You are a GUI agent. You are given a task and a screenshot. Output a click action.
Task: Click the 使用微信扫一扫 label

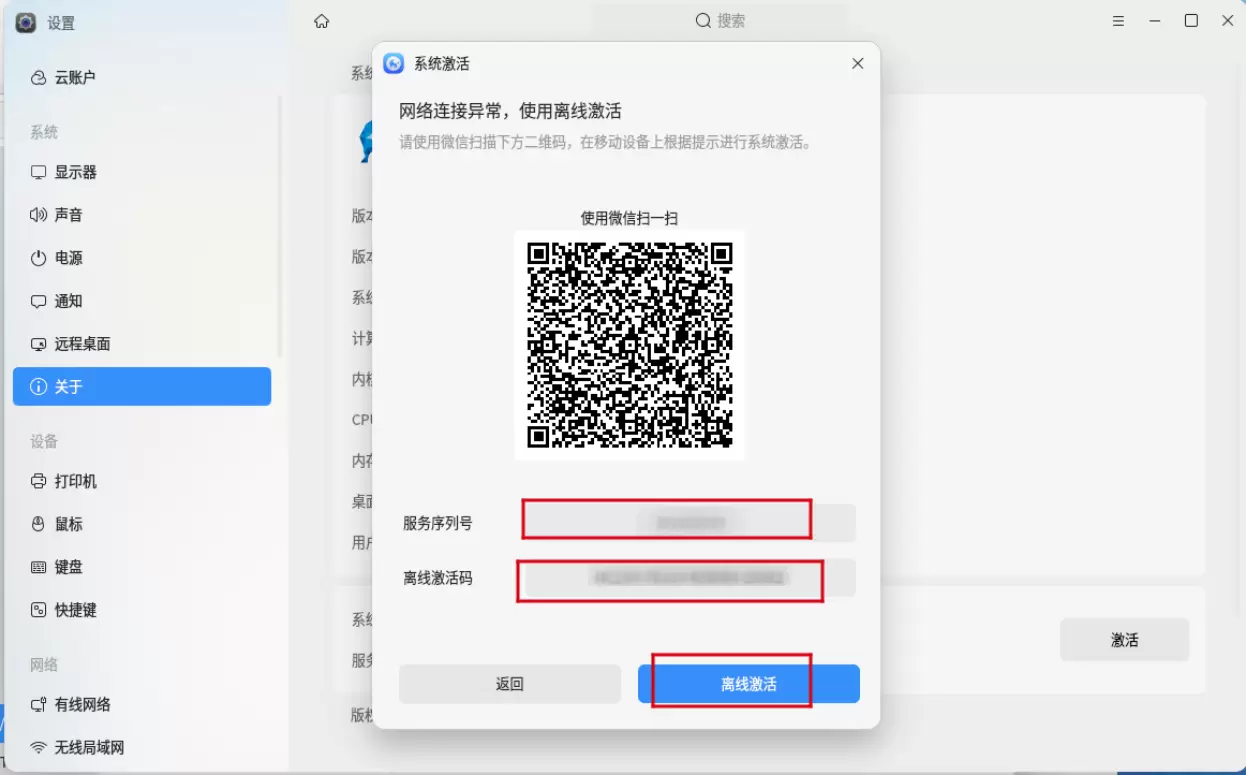[630, 218]
